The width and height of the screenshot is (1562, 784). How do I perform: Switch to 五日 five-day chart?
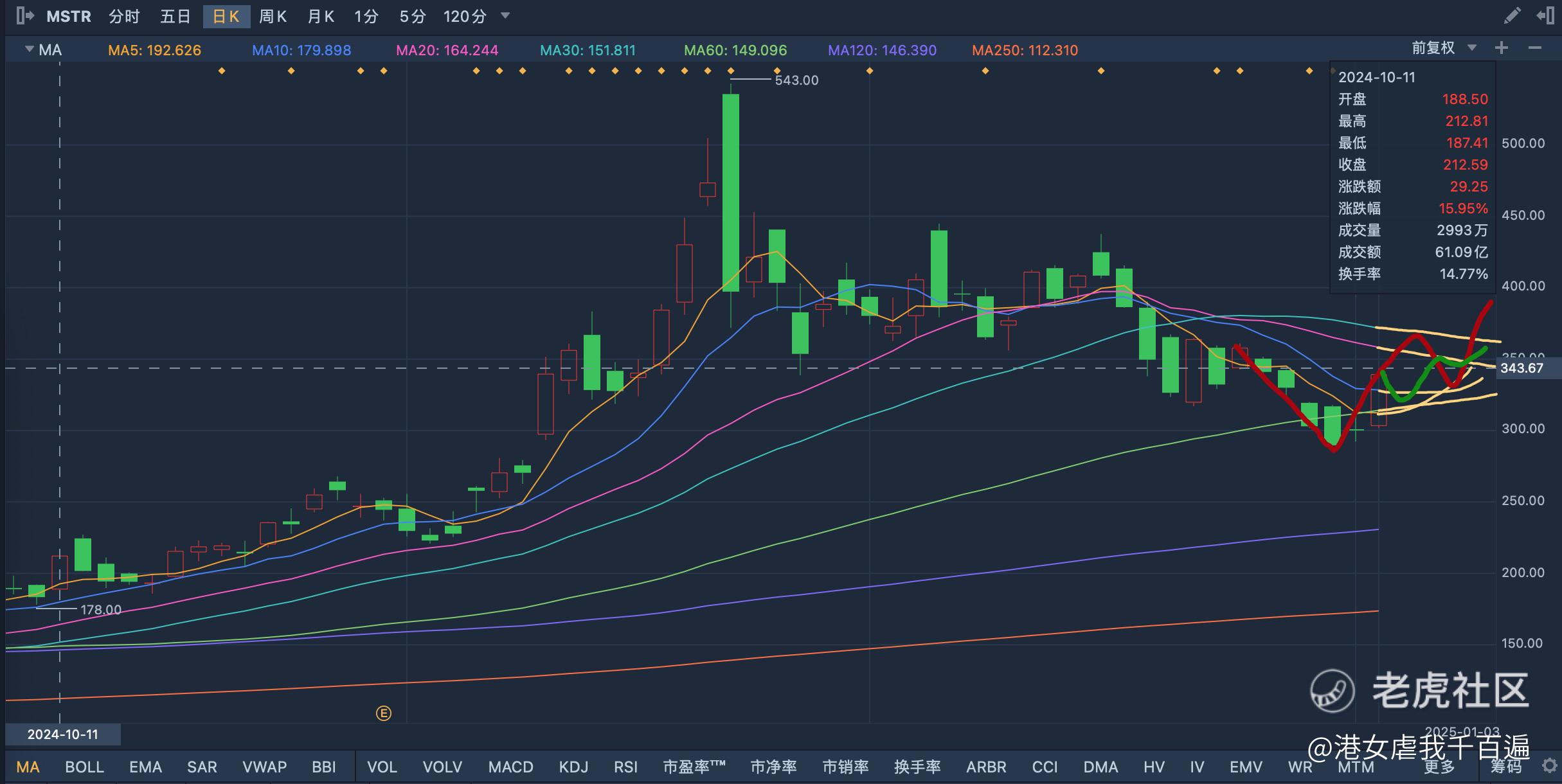click(175, 16)
